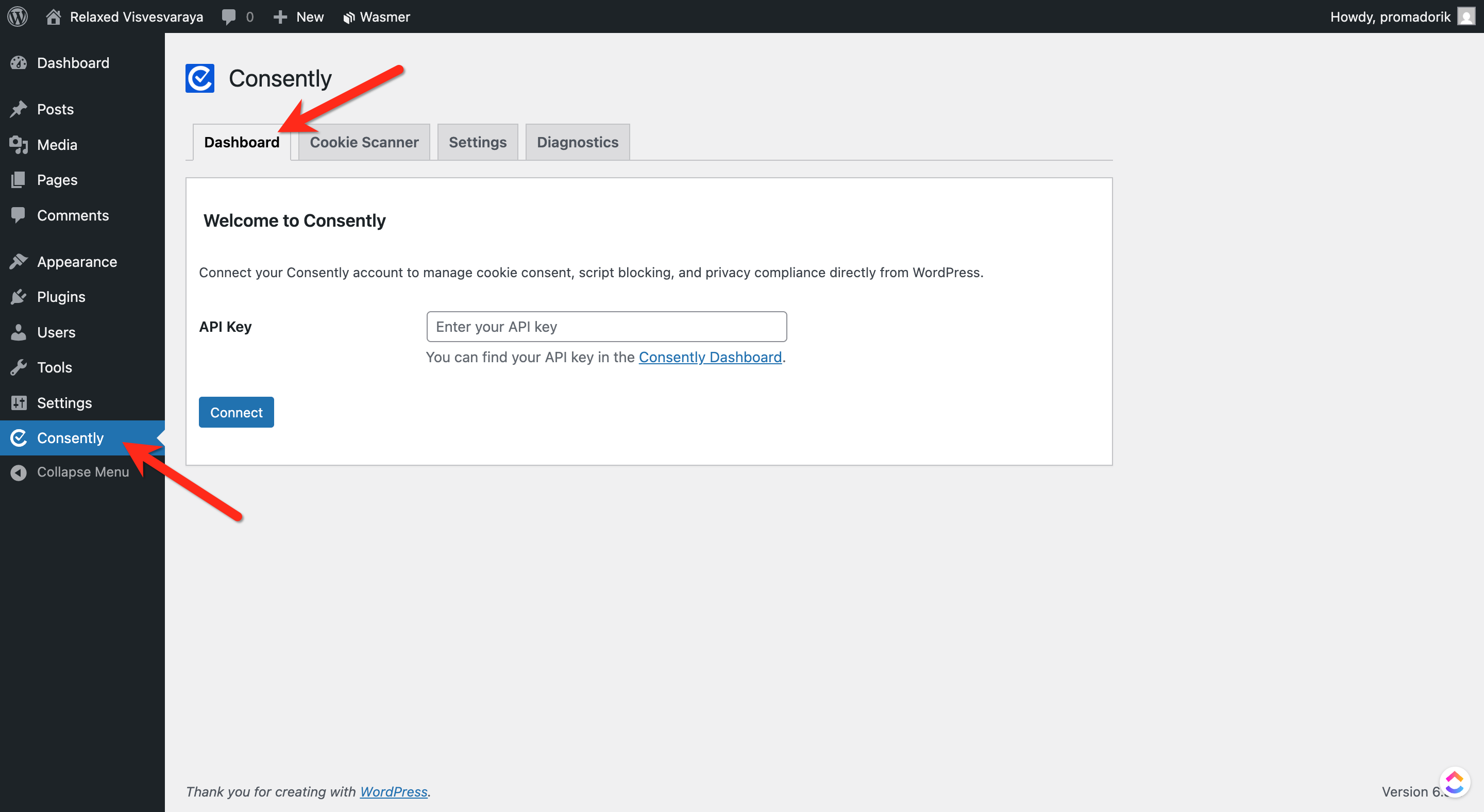Screen dimensions: 1484x812
Task: Click the WordPress logo icon
Action: 18,16
